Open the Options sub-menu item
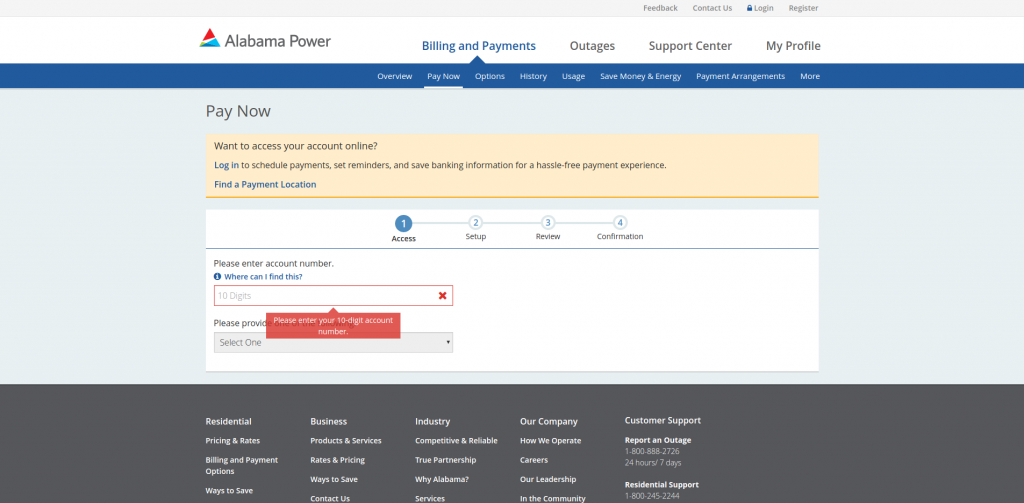 (490, 76)
